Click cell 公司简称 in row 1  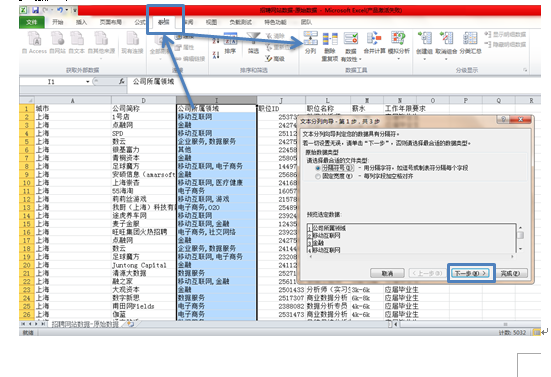coord(143,109)
